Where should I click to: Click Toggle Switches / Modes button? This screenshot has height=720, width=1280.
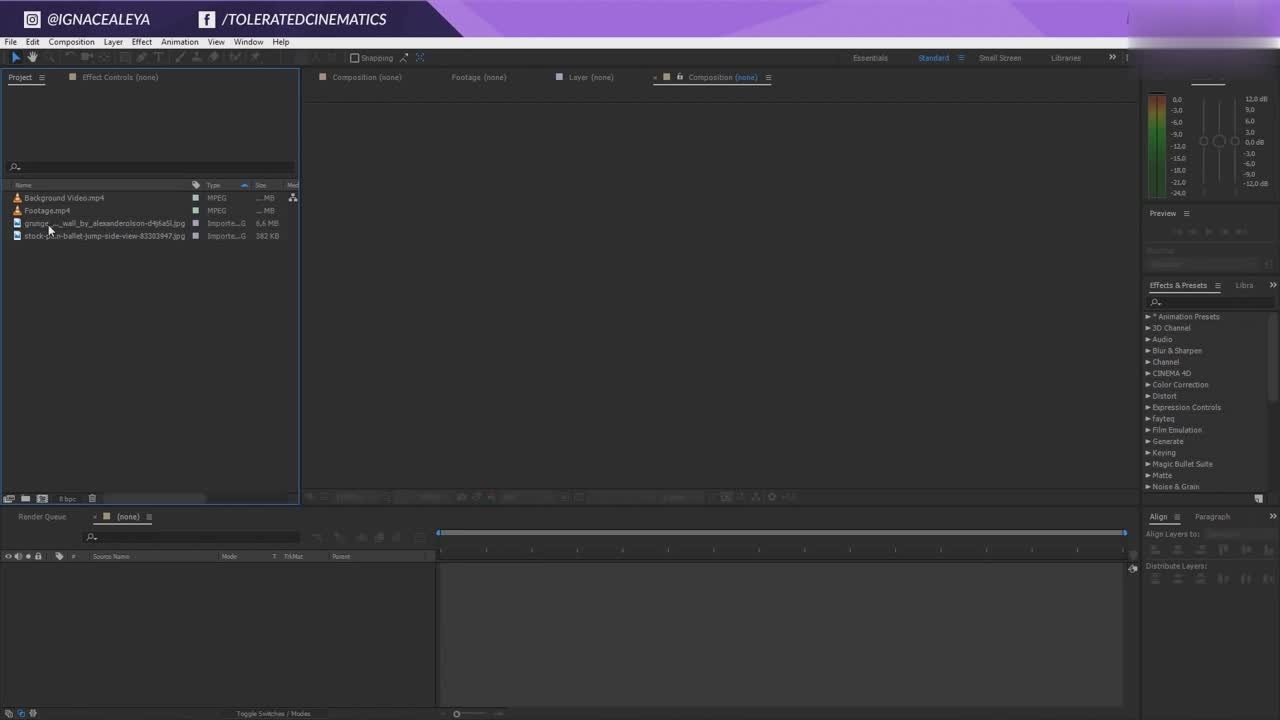point(273,714)
